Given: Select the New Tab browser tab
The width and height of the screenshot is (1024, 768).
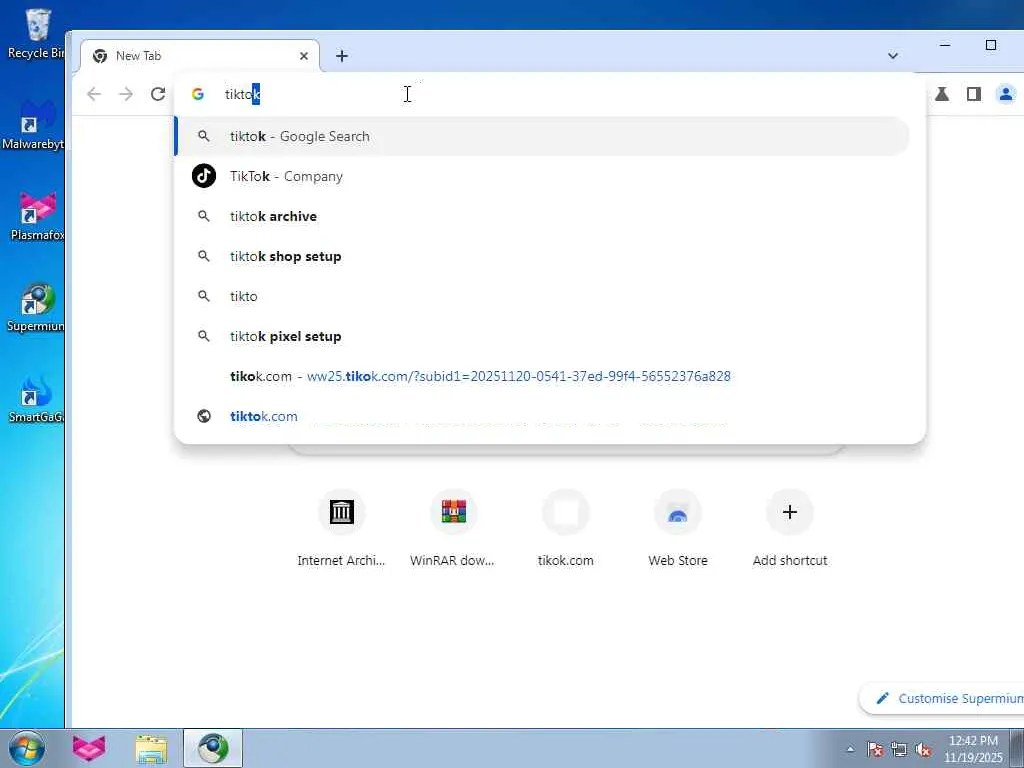Looking at the screenshot, I should (x=200, y=56).
